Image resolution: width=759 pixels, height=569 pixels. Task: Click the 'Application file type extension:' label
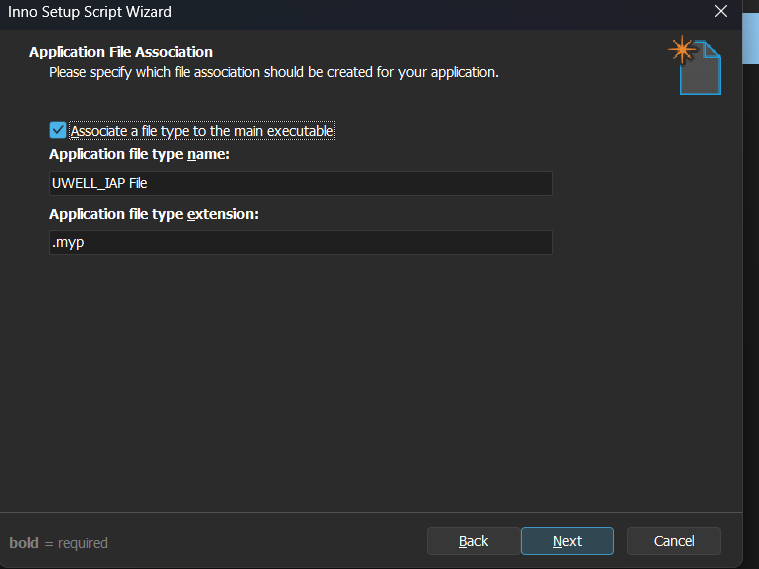[154, 214]
